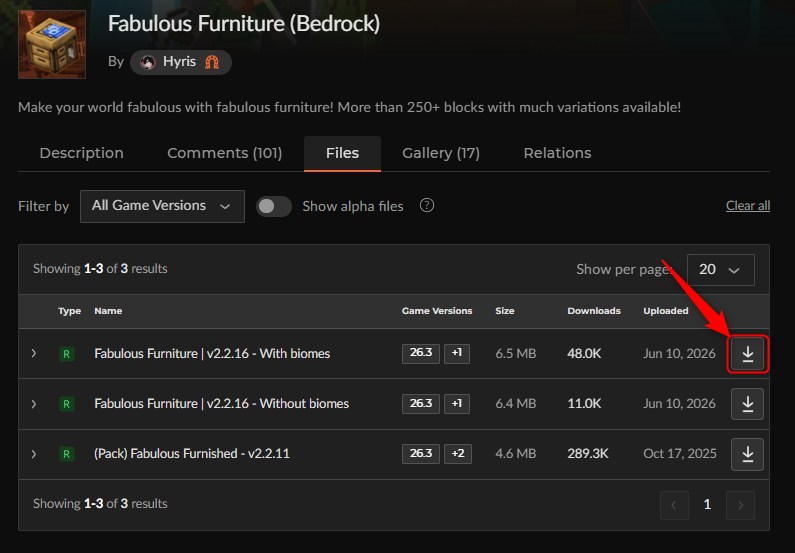Viewport: 795px width, 553px height.
Task: Open the Hyris author link
Action: [x=181, y=62]
